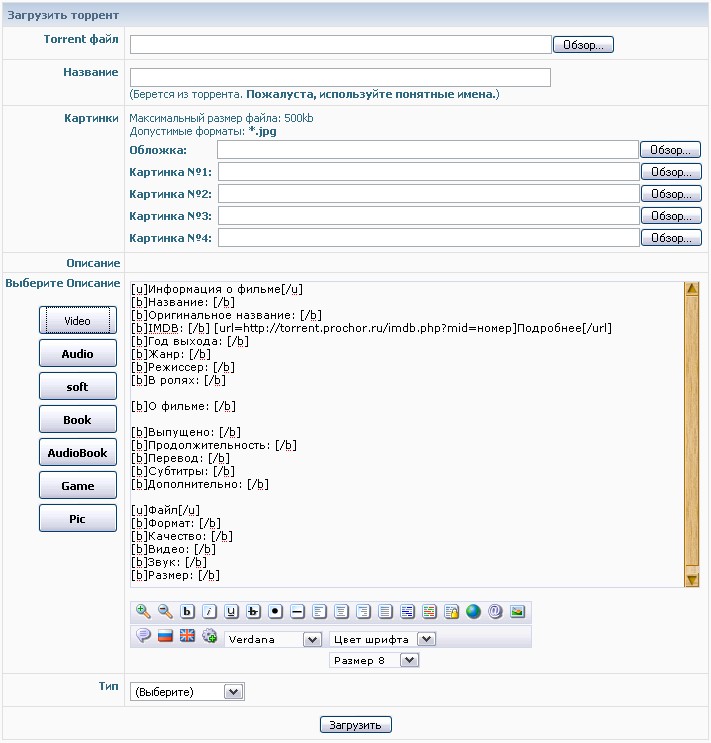Click in line '[u]Информация о фильме[/u]'

(x=217, y=289)
